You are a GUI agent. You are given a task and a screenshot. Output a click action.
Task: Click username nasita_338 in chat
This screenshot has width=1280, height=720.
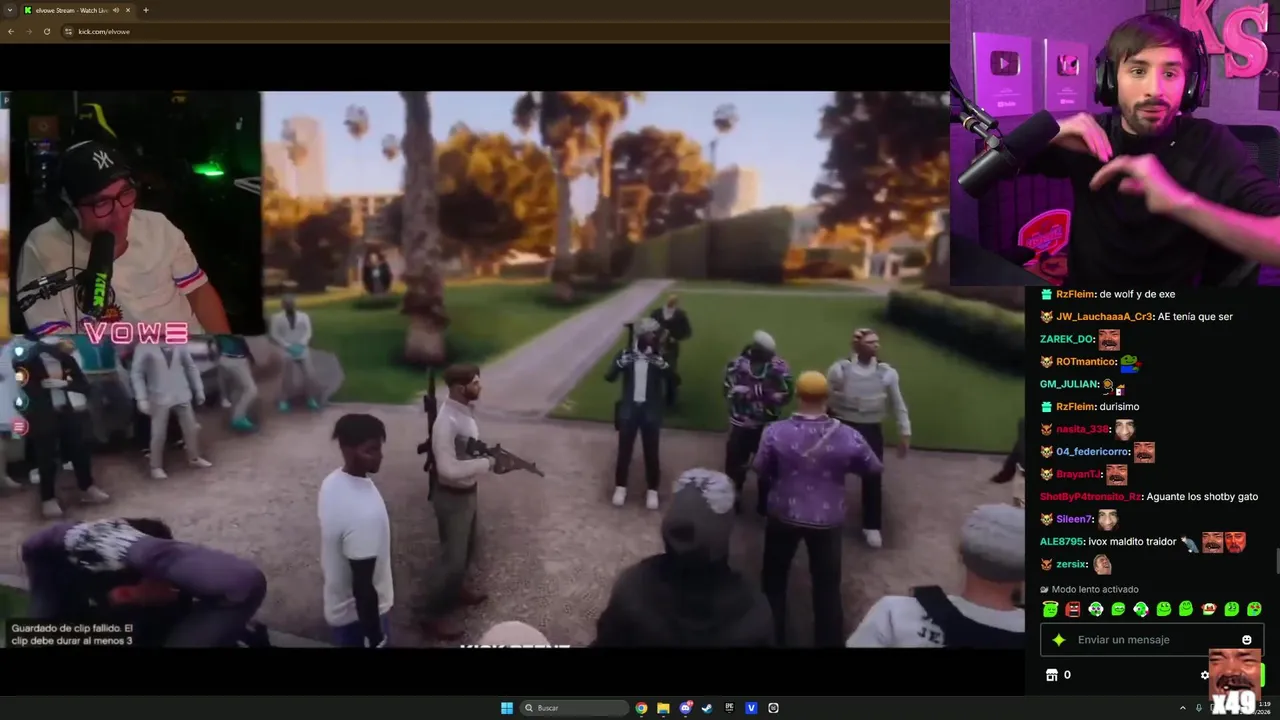pyautogui.click(x=1082, y=429)
